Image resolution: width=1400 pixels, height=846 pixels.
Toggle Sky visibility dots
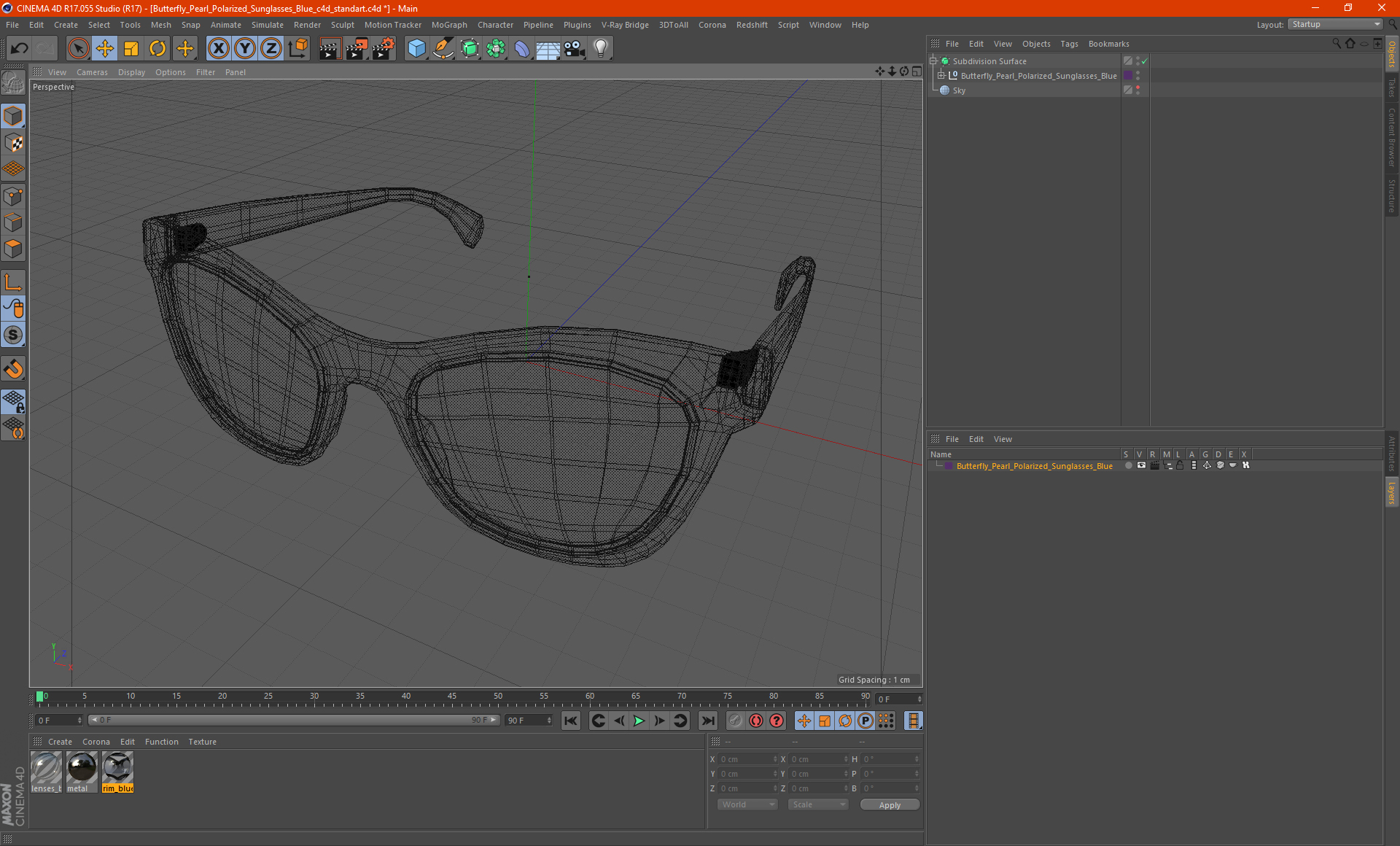(1137, 90)
